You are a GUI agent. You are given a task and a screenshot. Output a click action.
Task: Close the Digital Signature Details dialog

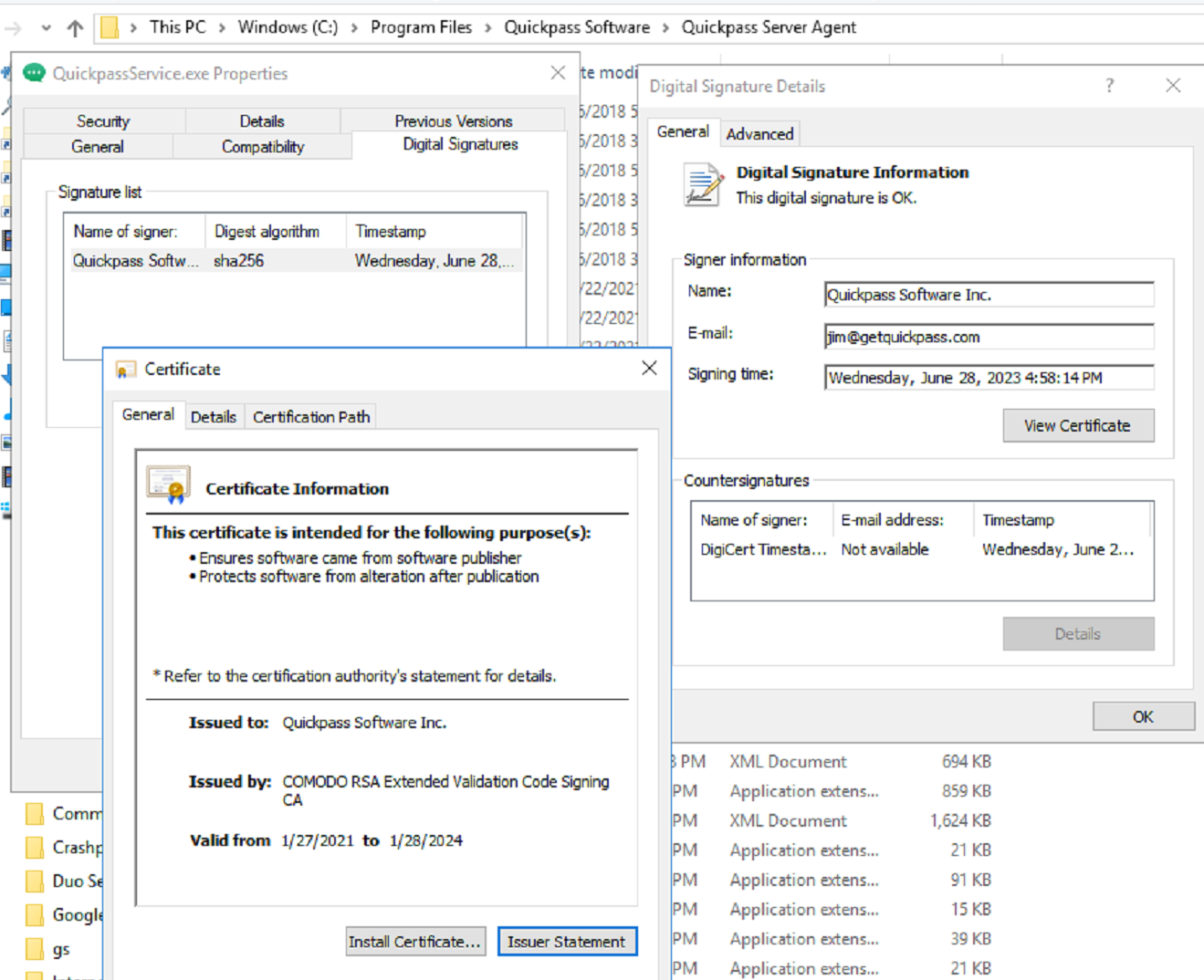[1173, 86]
